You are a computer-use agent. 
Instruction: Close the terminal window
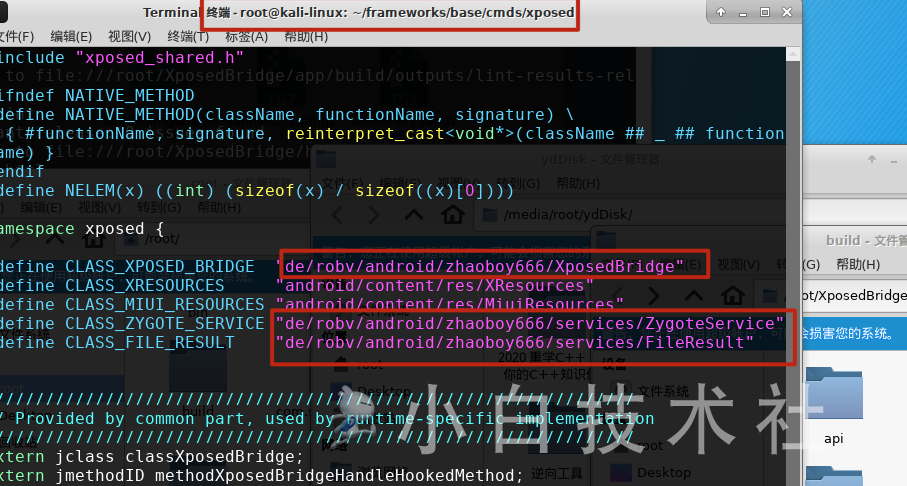pyautogui.click(x=787, y=12)
